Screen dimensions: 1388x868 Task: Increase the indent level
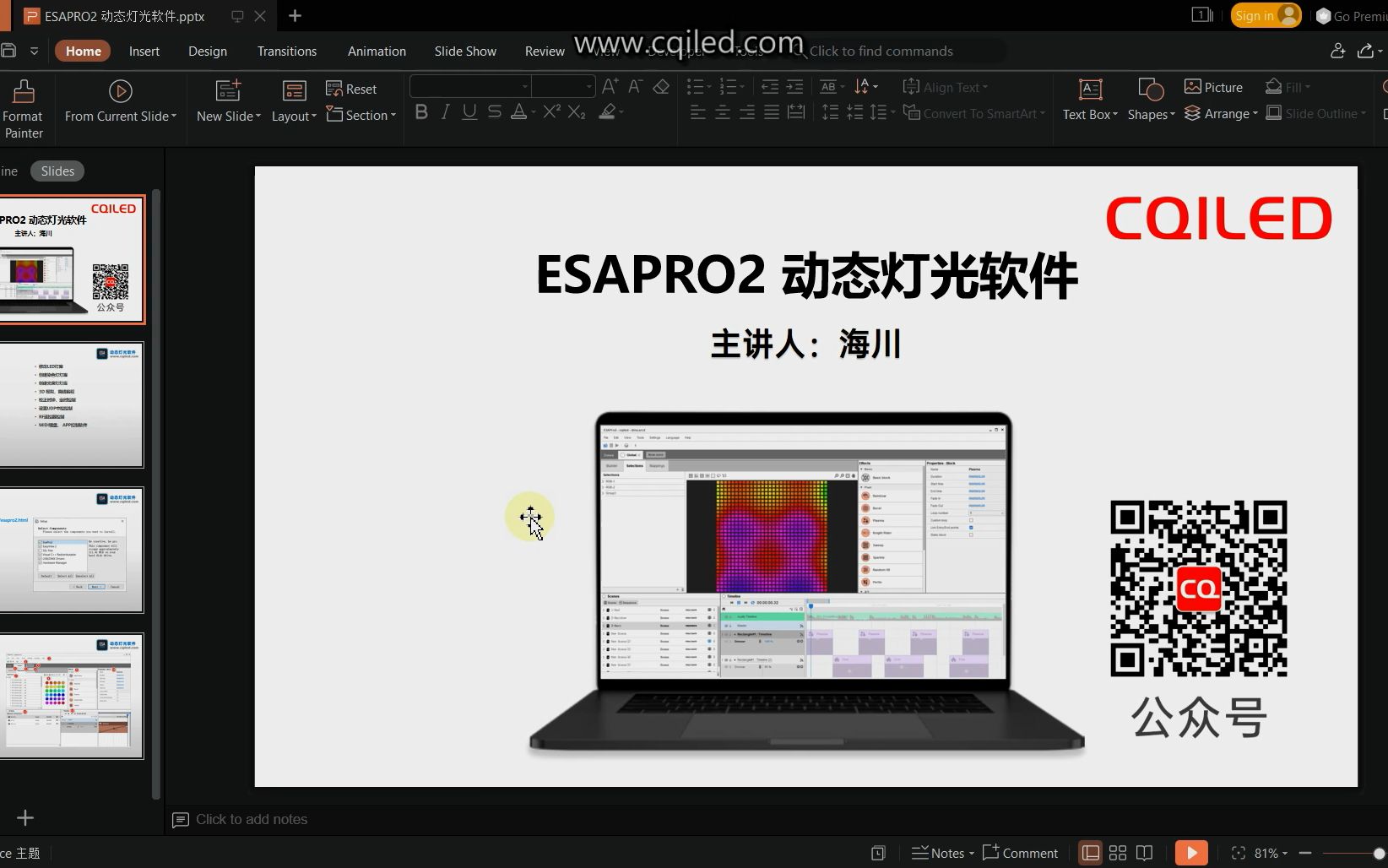click(794, 86)
